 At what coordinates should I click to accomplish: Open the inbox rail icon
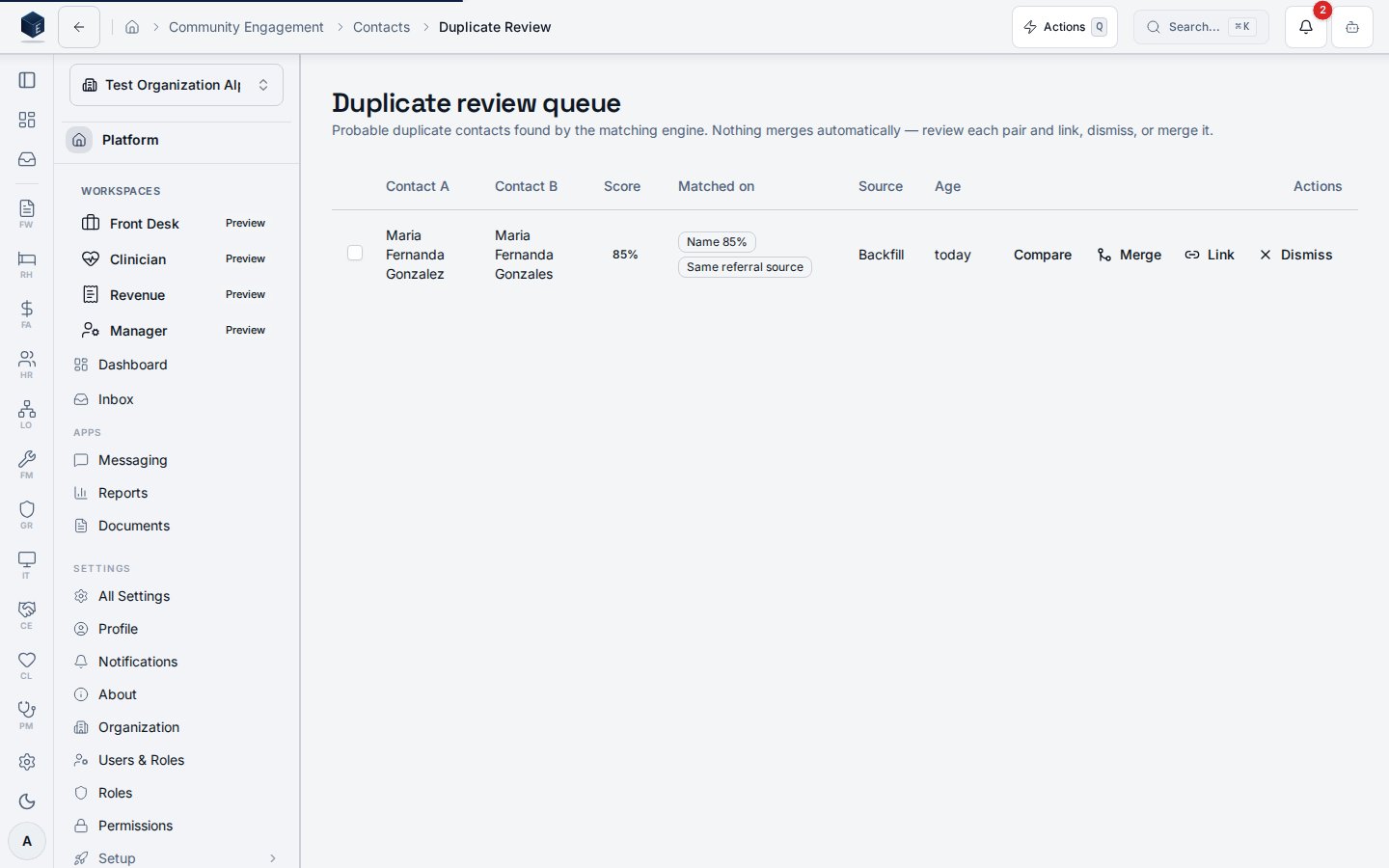[x=27, y=159]
